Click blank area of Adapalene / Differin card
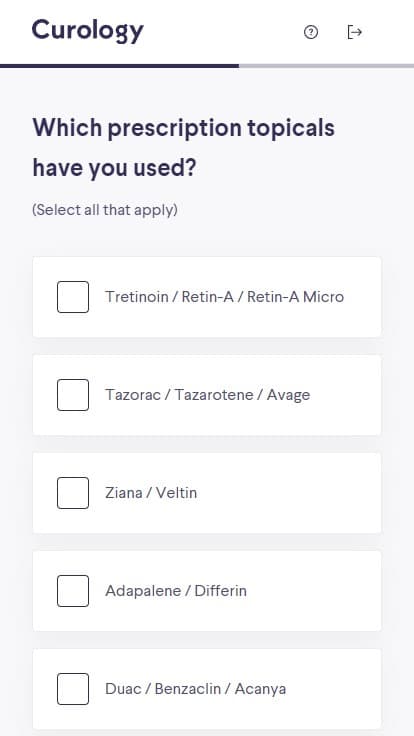414x736 pixels. point(314,591)
